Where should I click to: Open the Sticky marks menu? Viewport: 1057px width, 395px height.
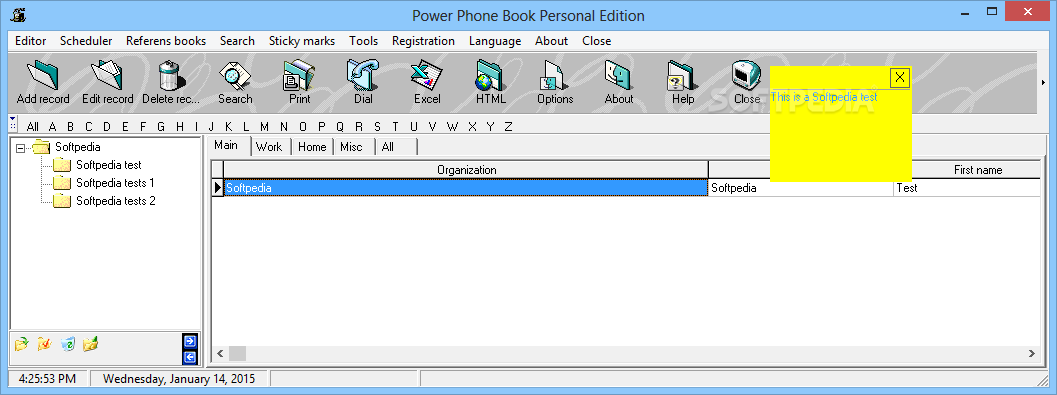click(302, 41)
